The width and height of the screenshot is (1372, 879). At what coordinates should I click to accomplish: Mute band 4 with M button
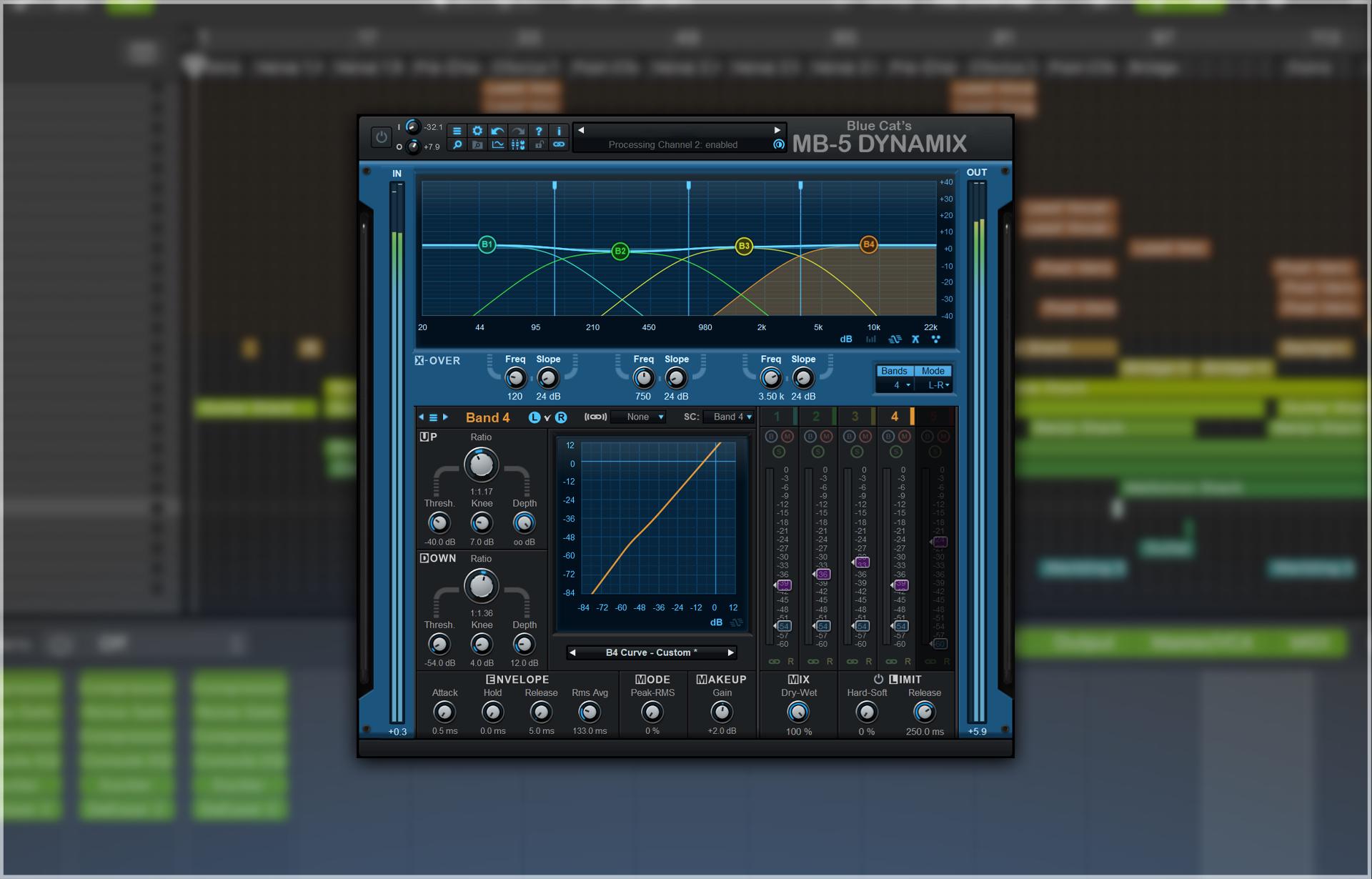coord(905,436)
